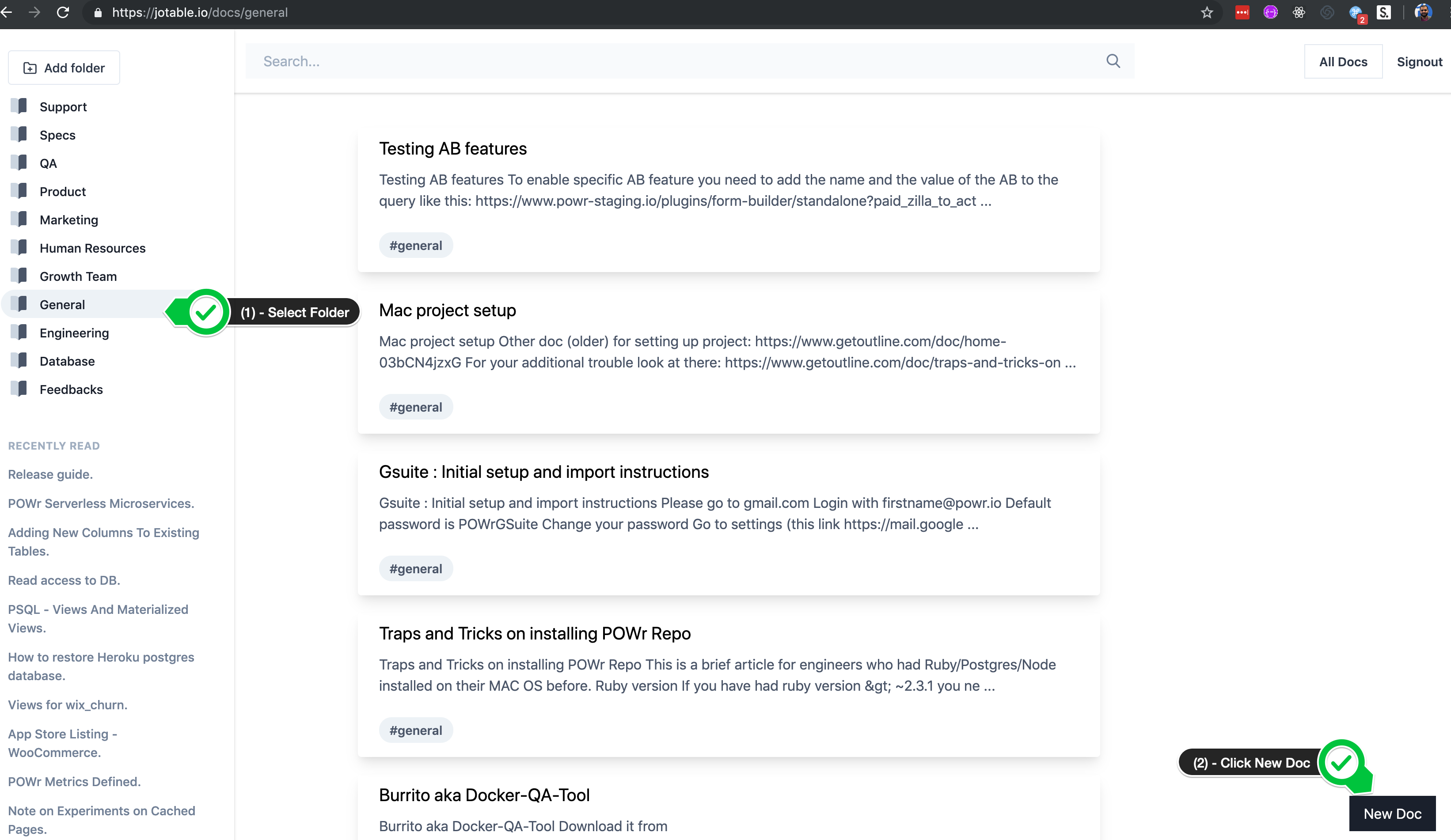Open the Human Resources folder

click(92, 248)
